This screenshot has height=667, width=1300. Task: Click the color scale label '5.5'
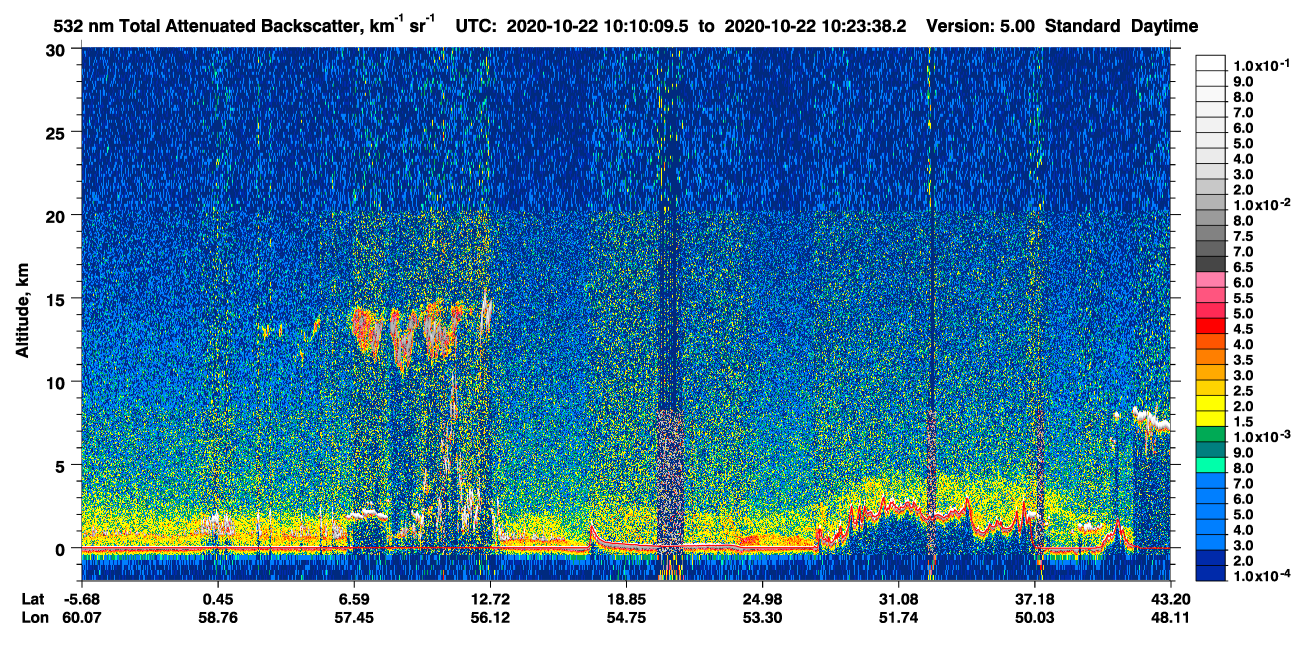[1245, 297]
